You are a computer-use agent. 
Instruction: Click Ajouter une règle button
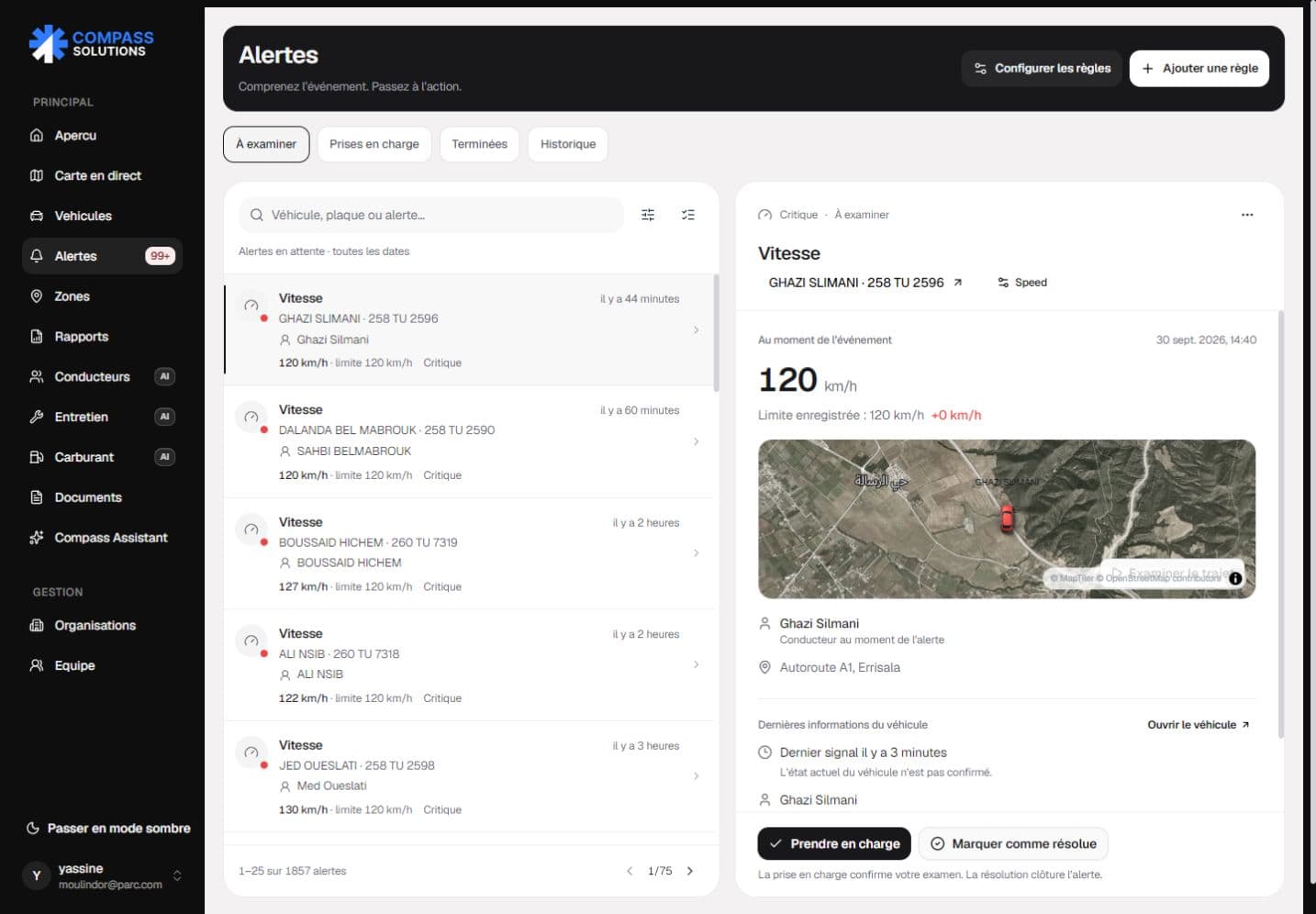click(x=1199, y=68)
